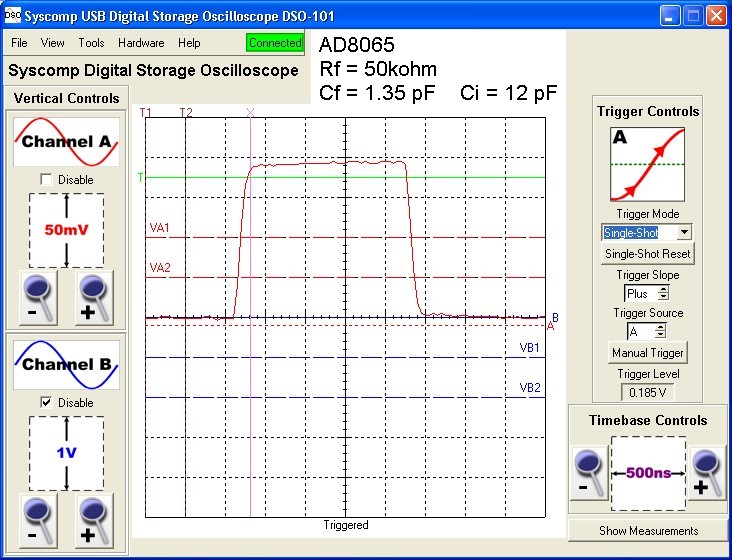Zoom out Channel B vertical scale
Screen dimensions: 732x560
click(37, 520)
